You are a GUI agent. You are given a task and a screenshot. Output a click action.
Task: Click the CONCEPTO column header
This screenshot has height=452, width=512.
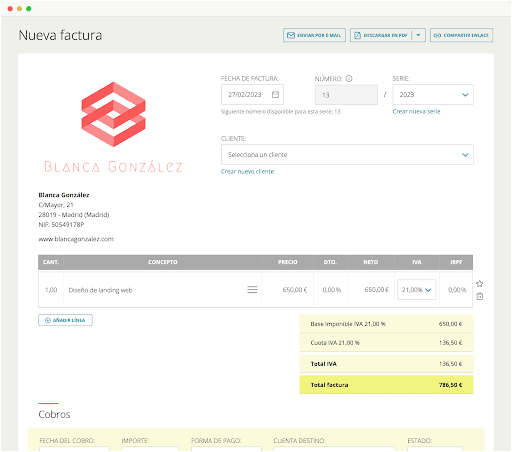(163, 262)
